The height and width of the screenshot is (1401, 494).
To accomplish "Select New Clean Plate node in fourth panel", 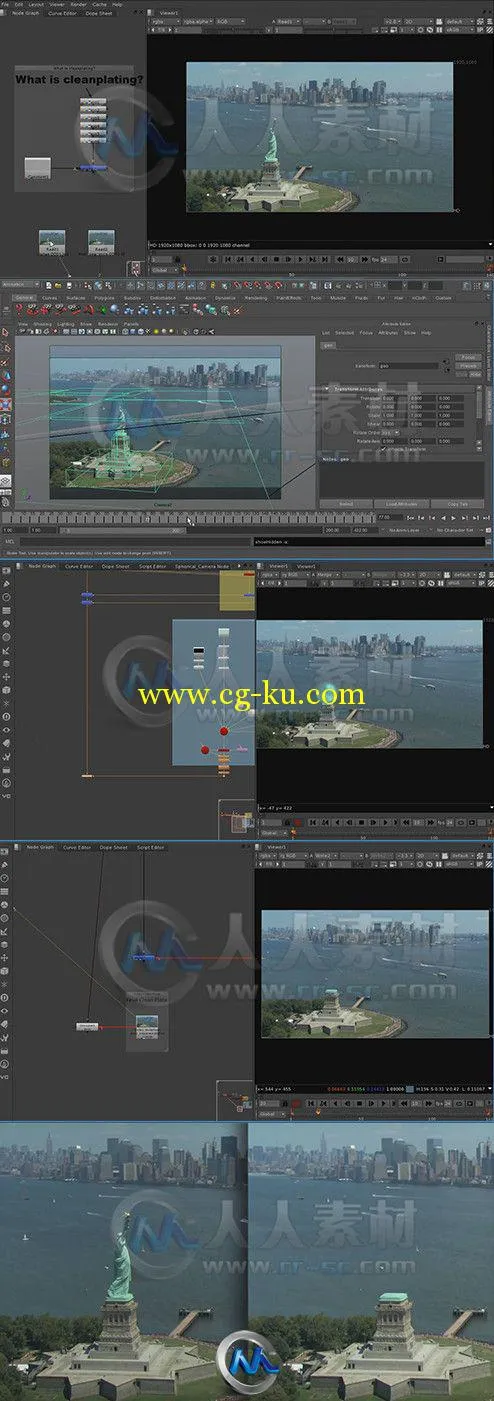I will pyautogui.click(x=146, y=1026).
